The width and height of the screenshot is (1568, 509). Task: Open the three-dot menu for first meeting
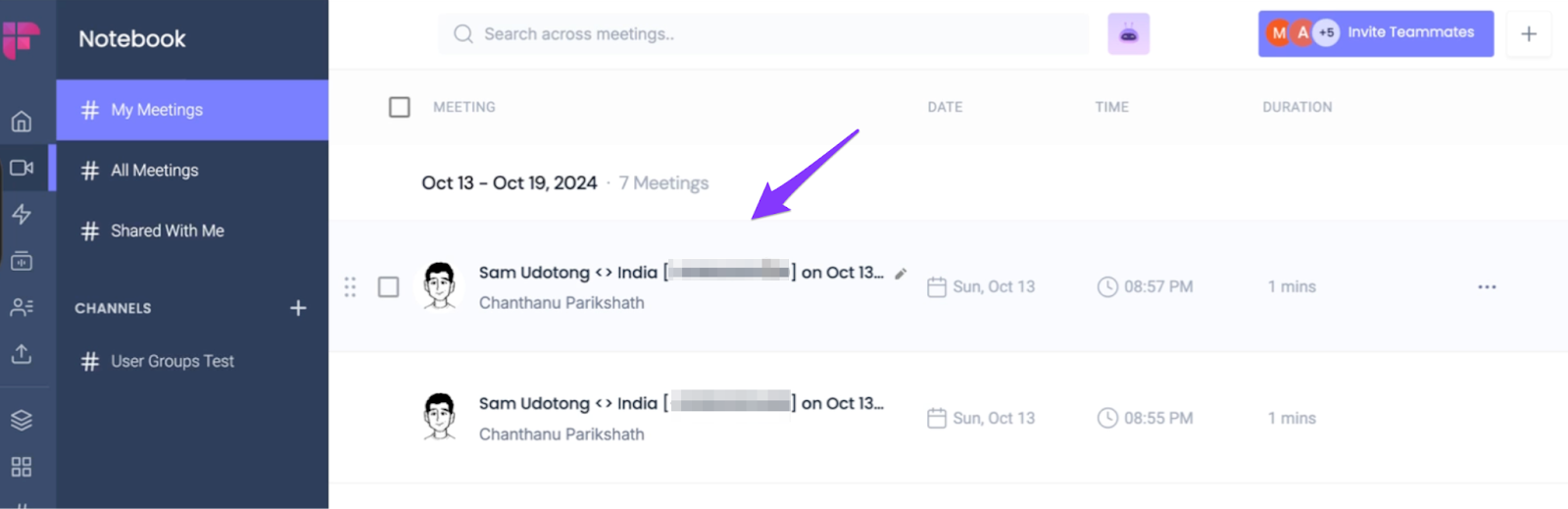pos(1487,287)
